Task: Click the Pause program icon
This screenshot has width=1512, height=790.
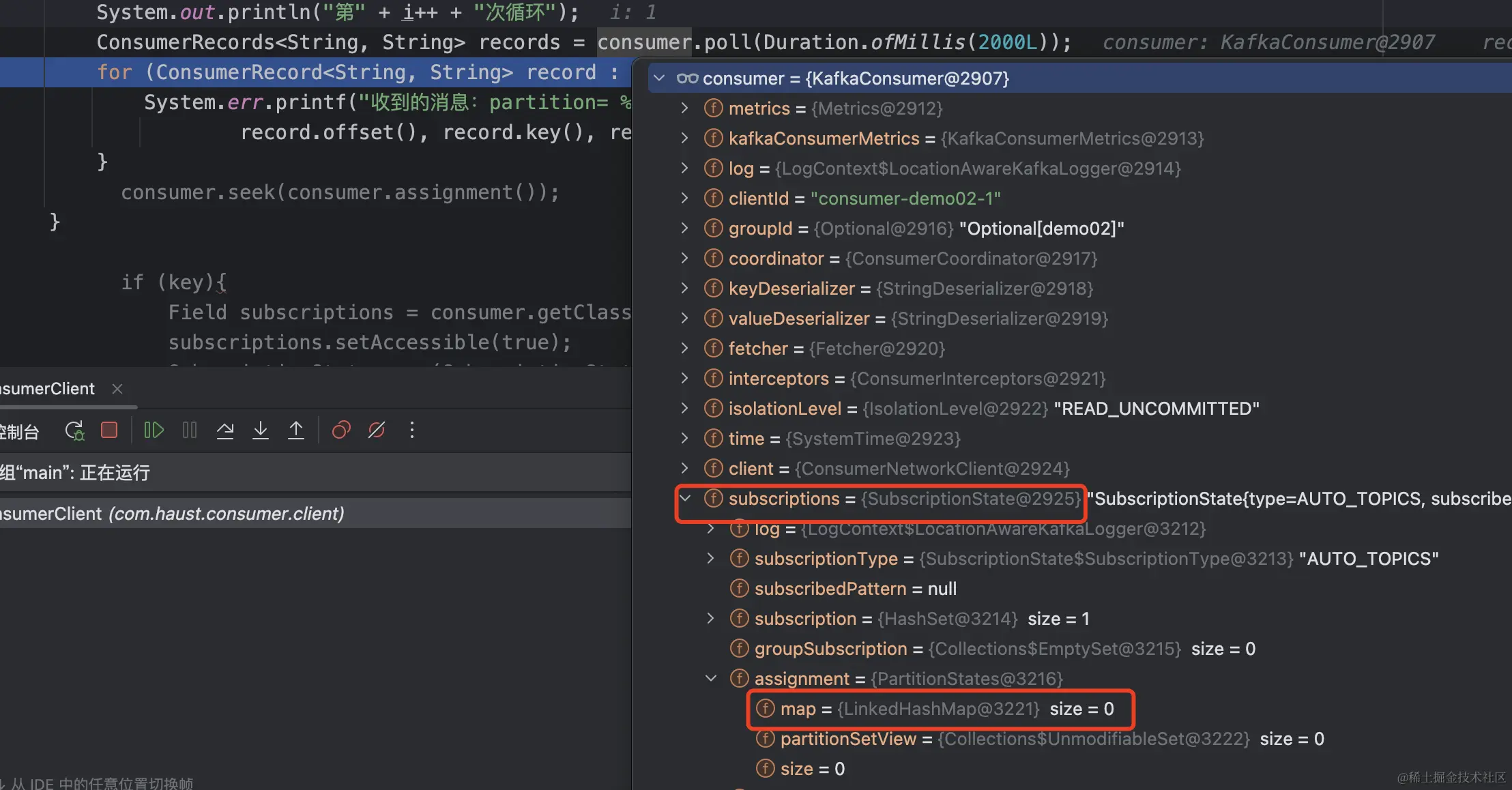Action: click(190, 430)
